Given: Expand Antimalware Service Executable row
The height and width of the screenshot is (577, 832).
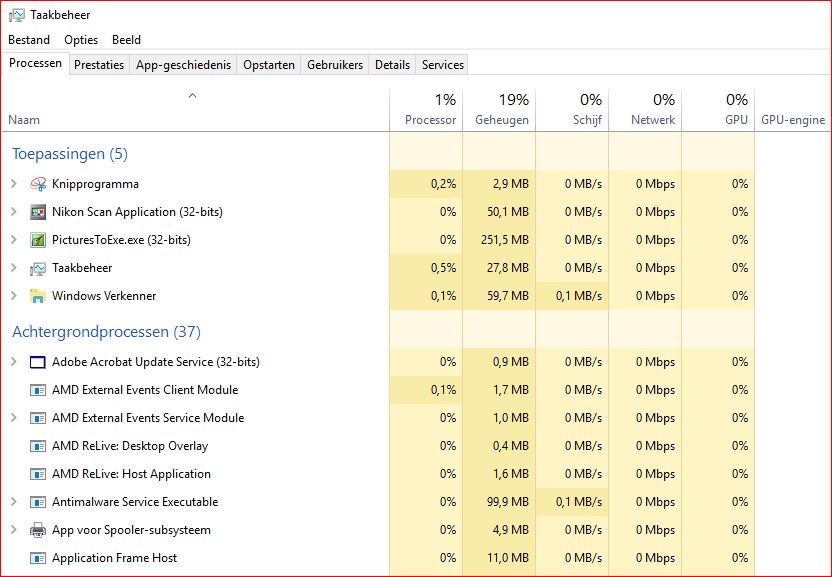Looking at the screenshot, I should coord(14,502).
